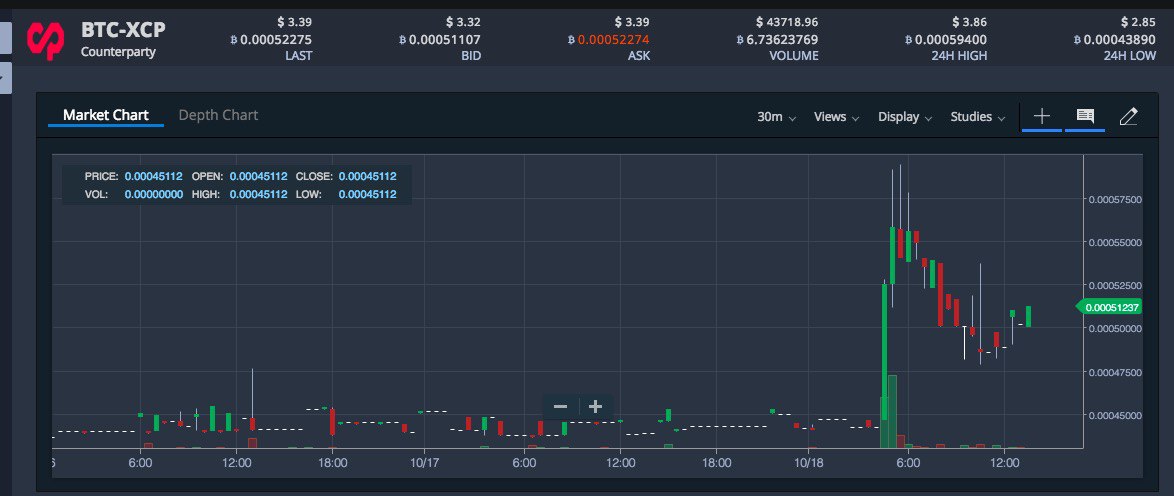1174x496 pixels.
Task: Toggle the chart info tooltip icon
Action: (1085, 116)
